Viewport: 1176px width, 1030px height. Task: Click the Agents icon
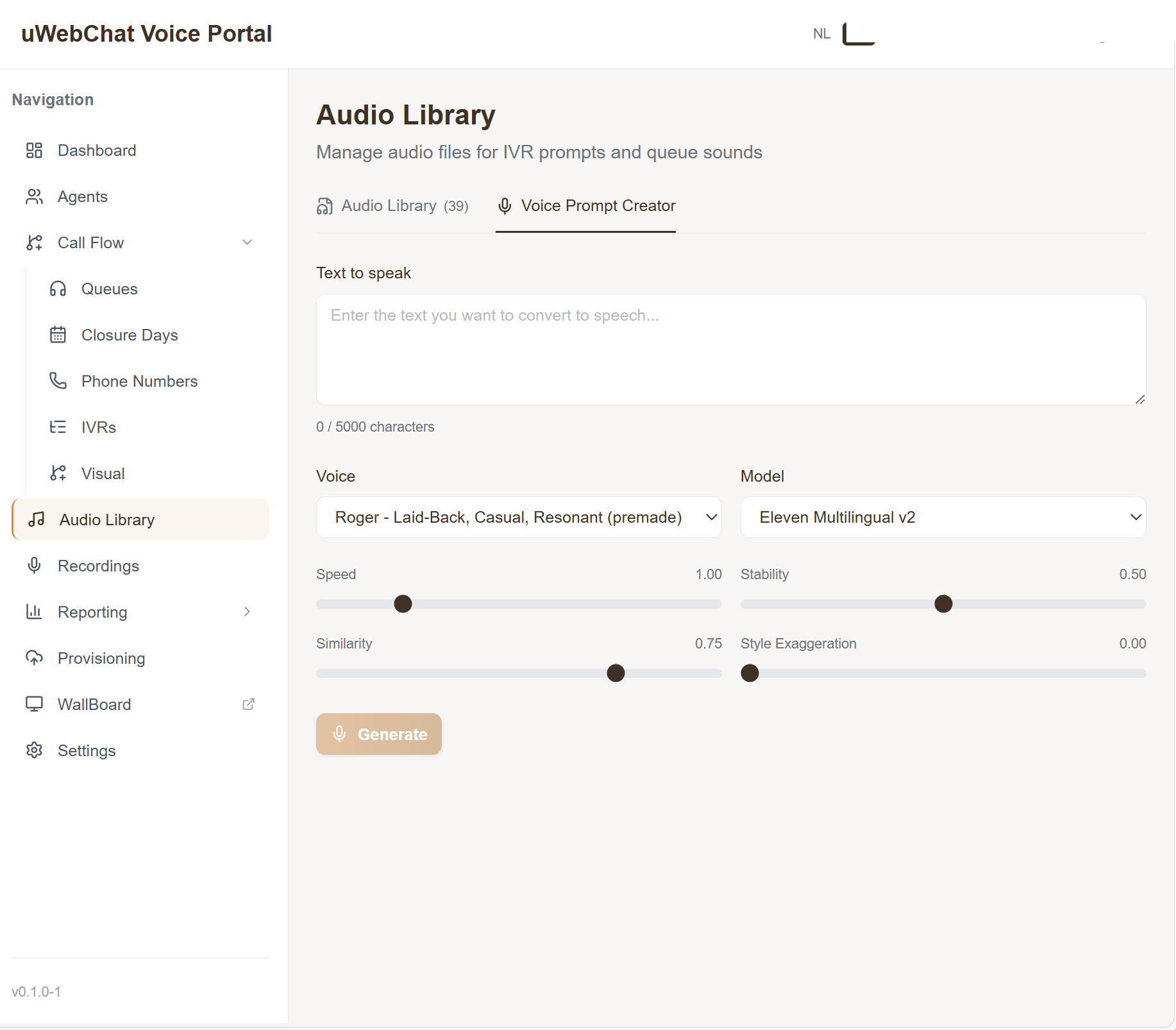pyautogui.click(x=34, y=196)
